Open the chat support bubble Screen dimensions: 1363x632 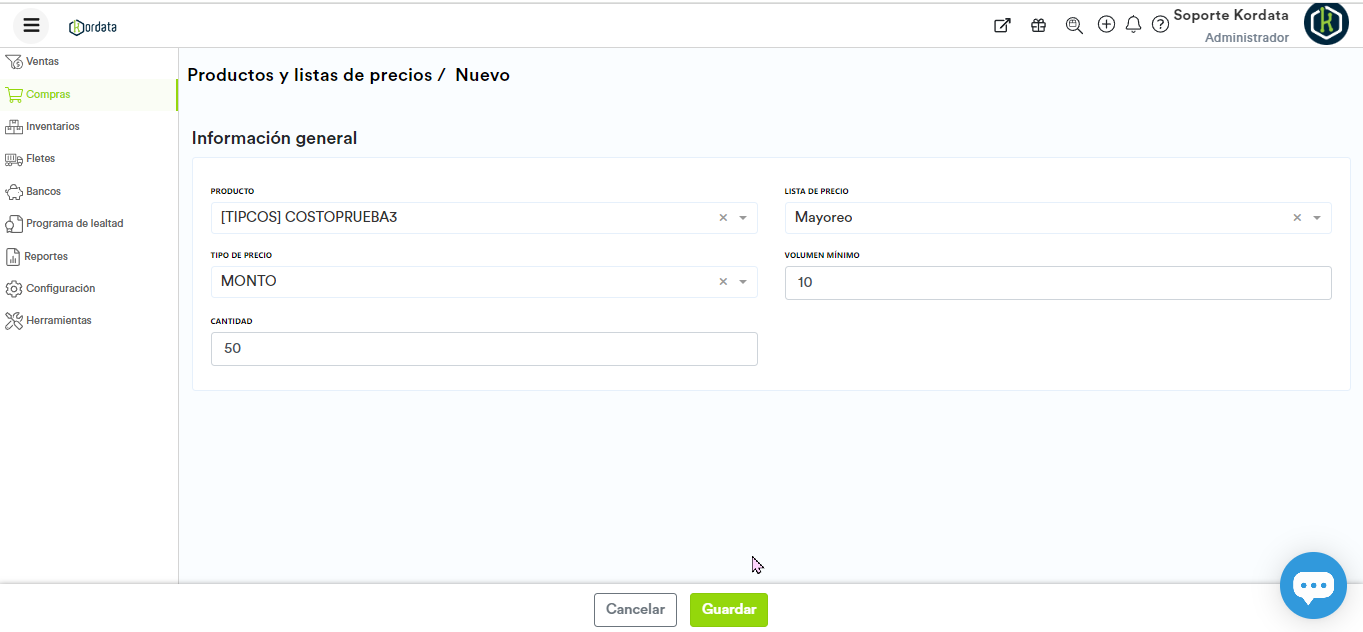1313,585
